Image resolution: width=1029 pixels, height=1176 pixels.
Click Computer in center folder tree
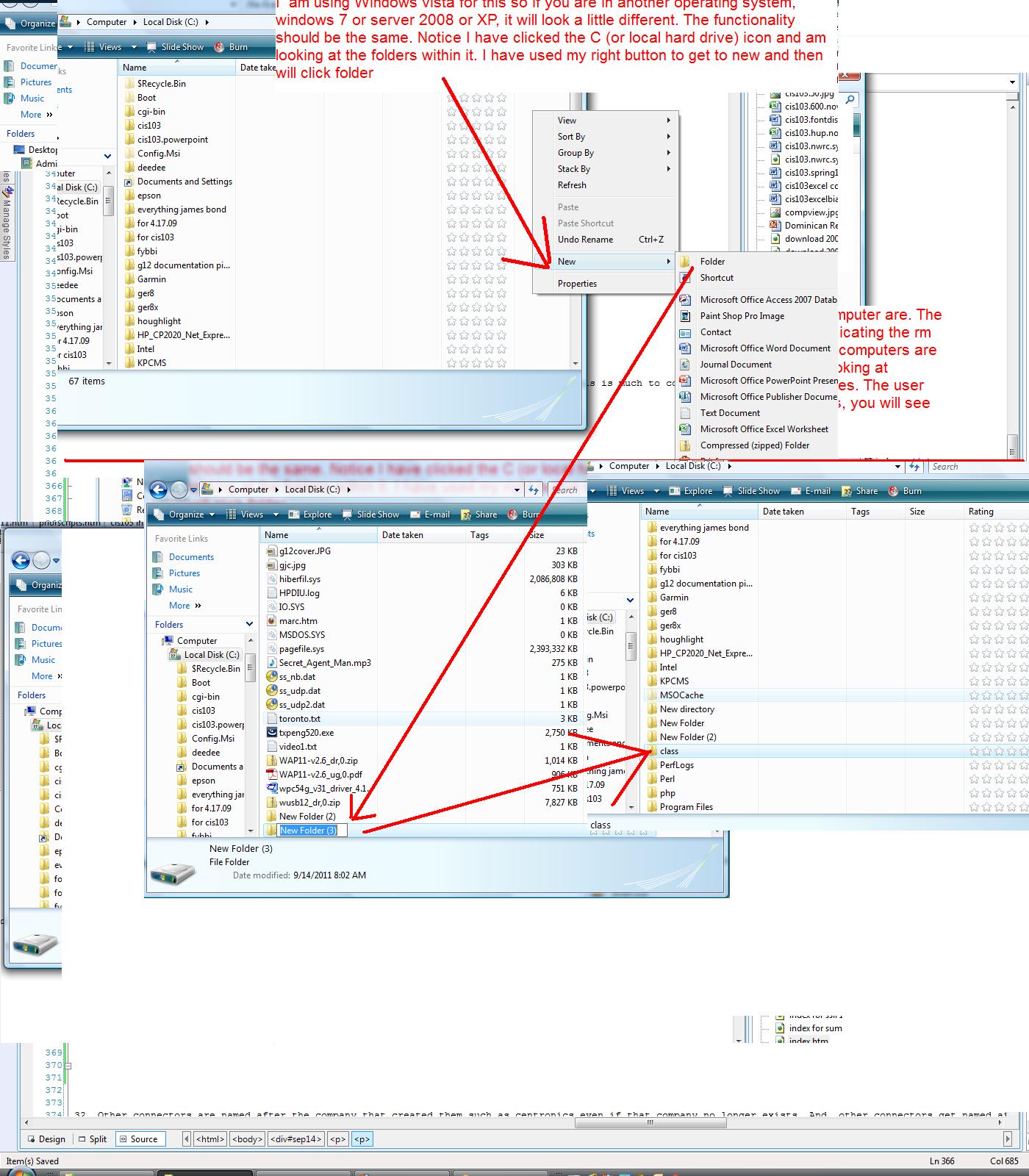point(197,641)
